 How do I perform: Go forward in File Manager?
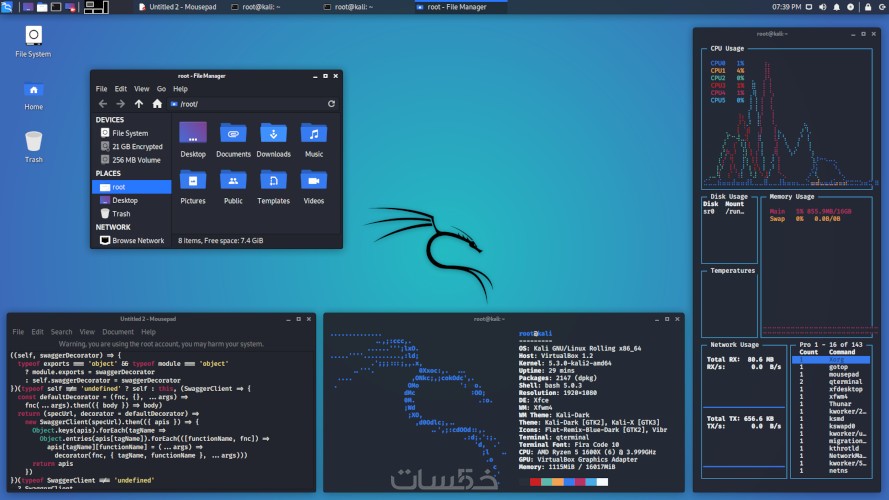[120, 104]
